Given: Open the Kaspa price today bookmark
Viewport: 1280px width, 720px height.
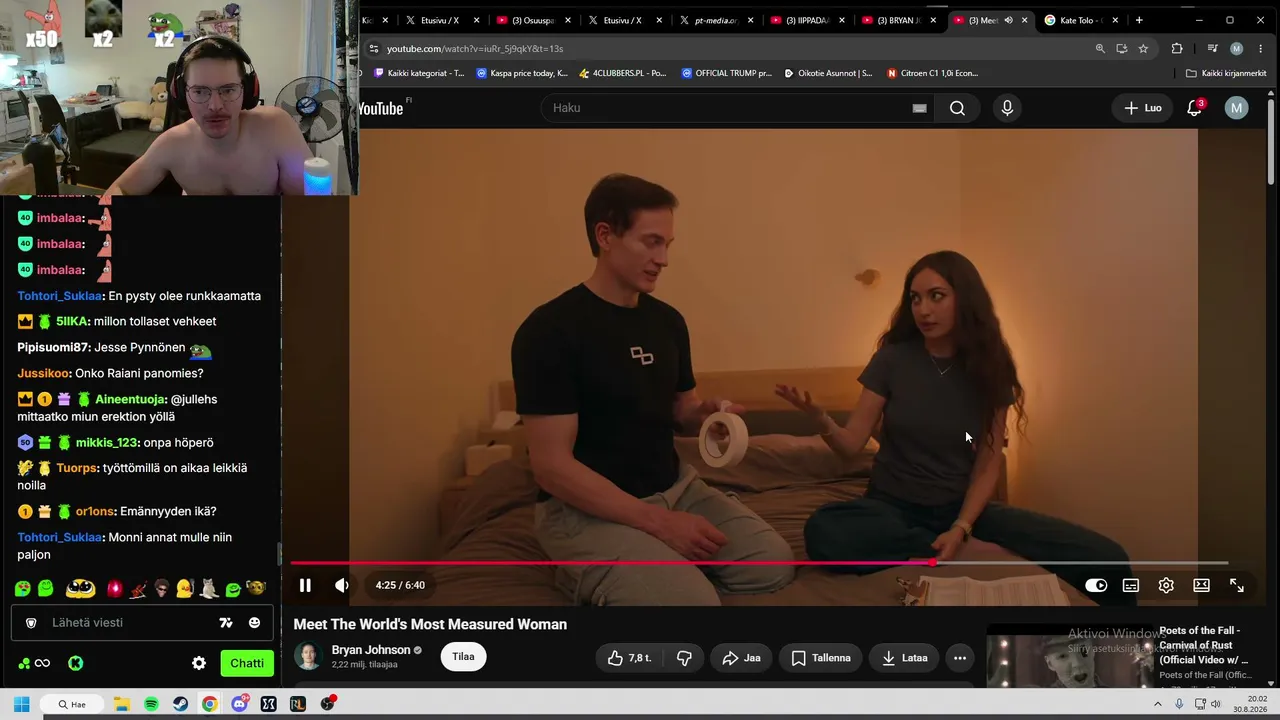Looking at the screenshot, I should (x=522, y=73).
